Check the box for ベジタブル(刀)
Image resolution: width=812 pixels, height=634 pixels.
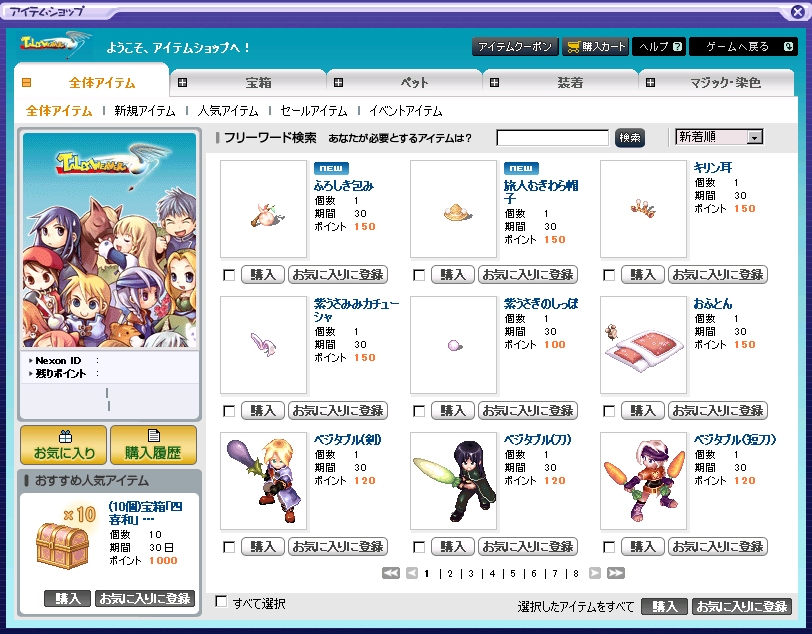(419, 547)
